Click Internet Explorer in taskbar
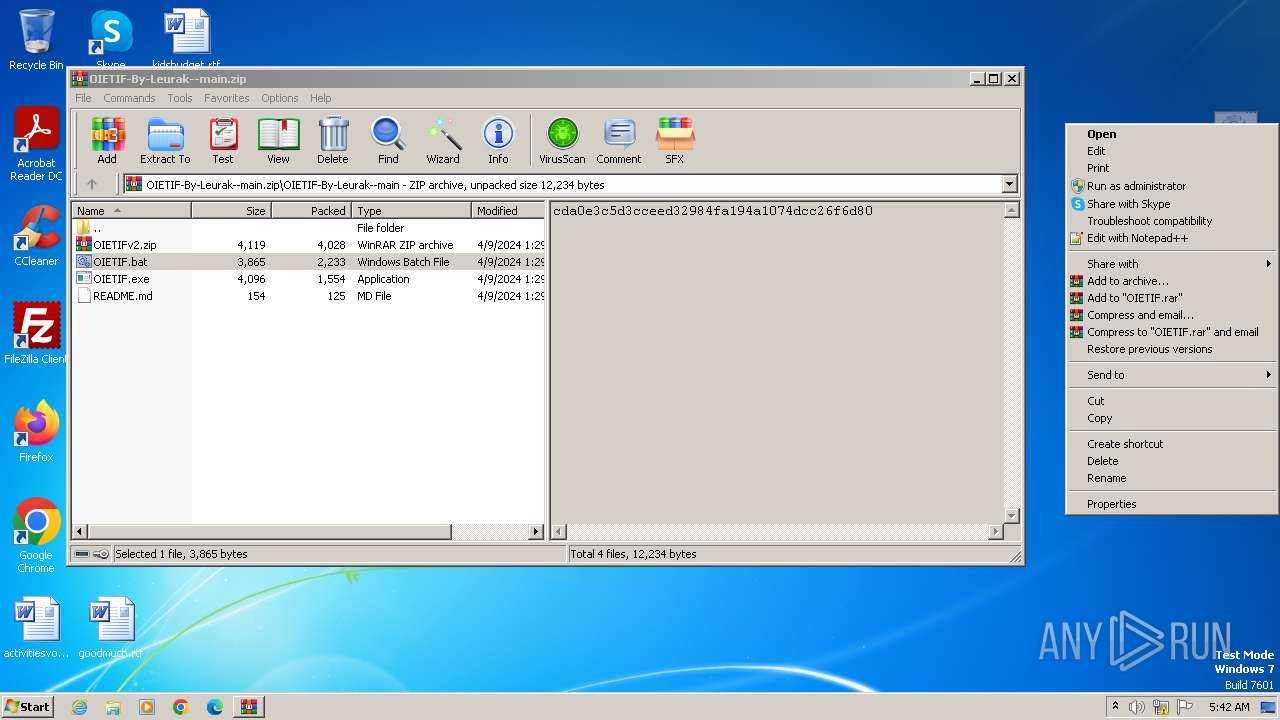The image size is (1280, 720). [79, 707]
